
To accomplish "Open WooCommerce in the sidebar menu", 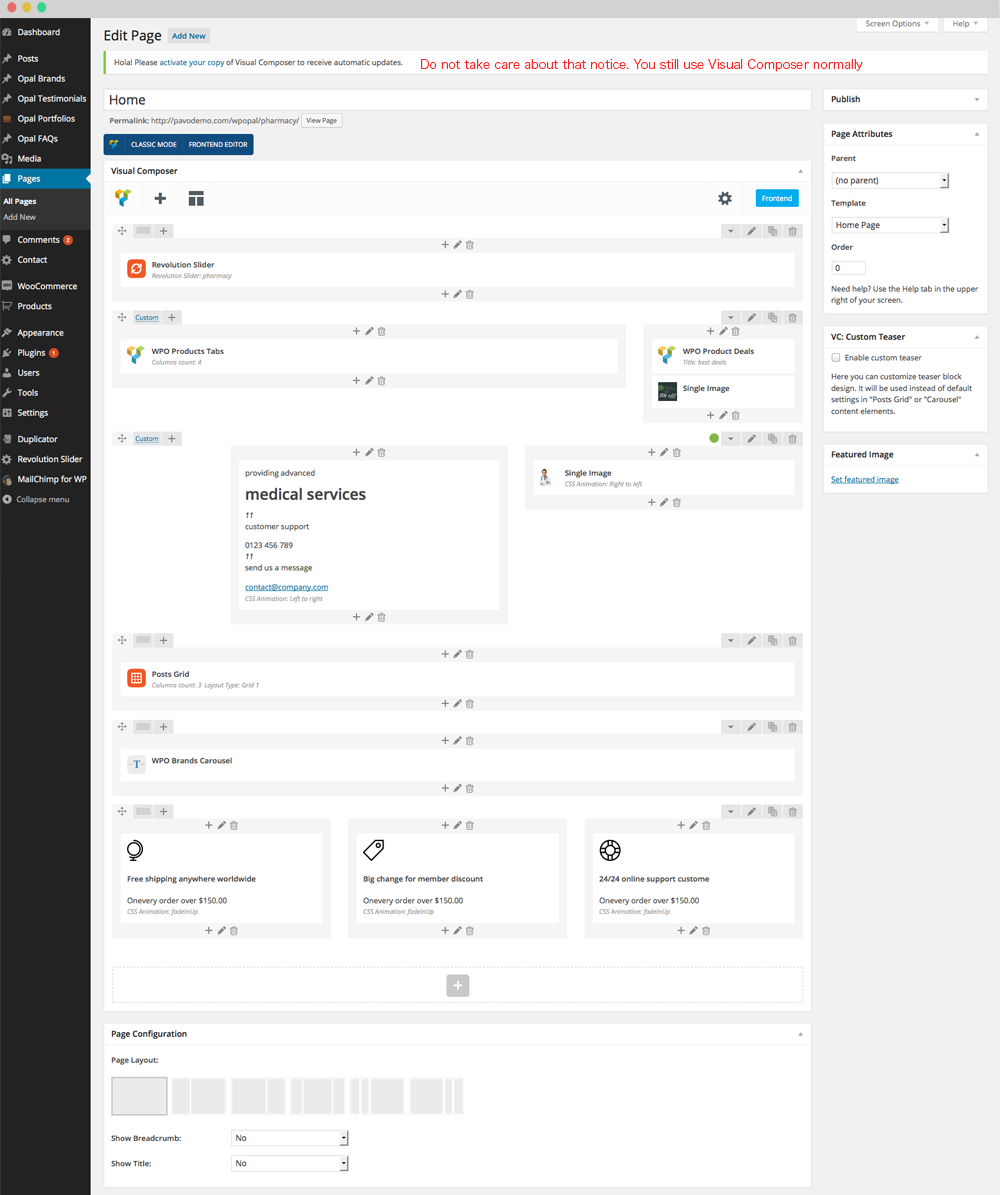I will click(x=46, y=286).
